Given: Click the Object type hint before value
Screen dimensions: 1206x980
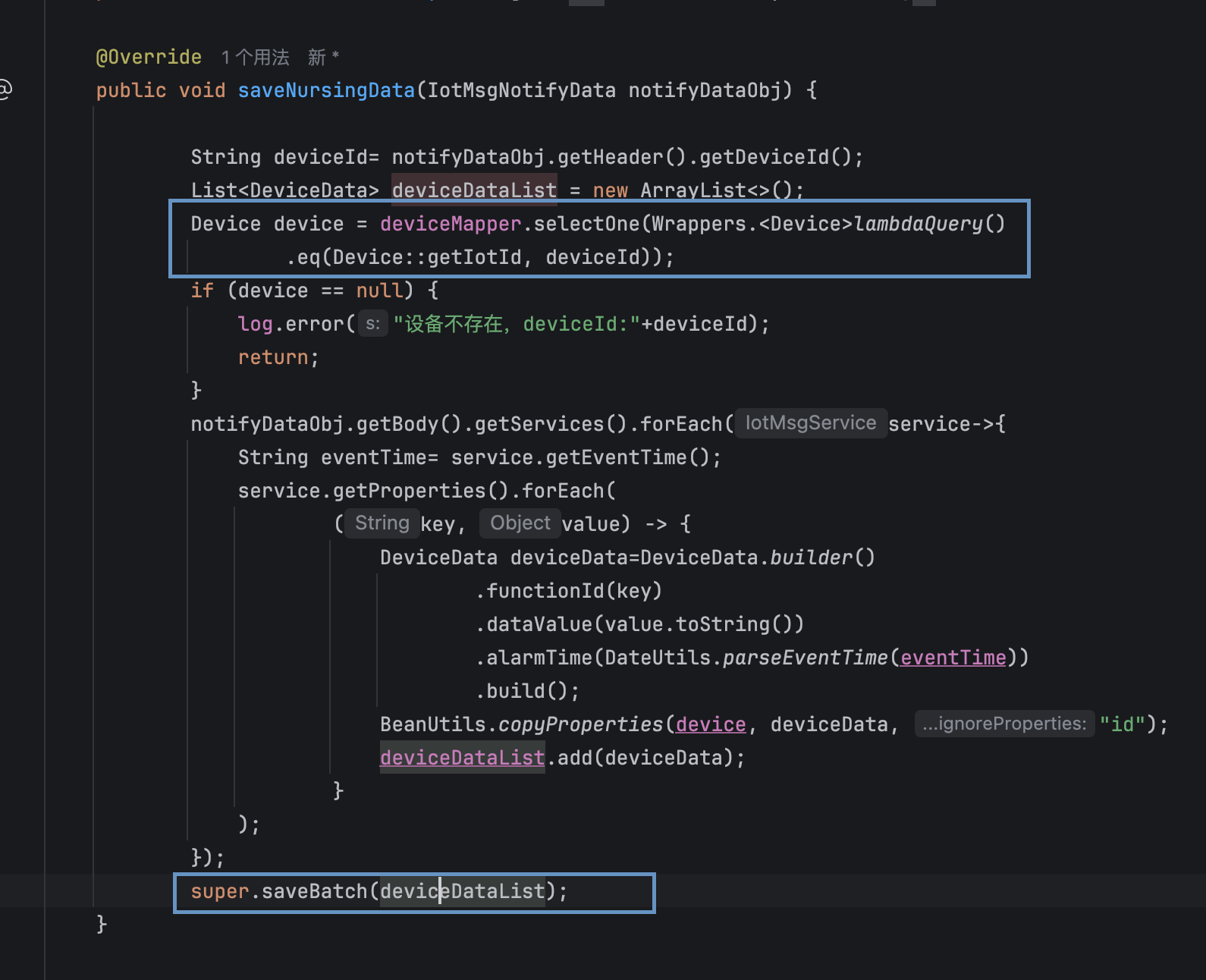Looking at the screenshot, I should pos(520,523).
